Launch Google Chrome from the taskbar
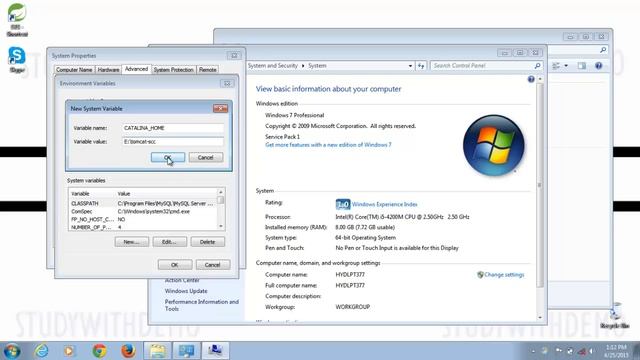 pos(99,351)
